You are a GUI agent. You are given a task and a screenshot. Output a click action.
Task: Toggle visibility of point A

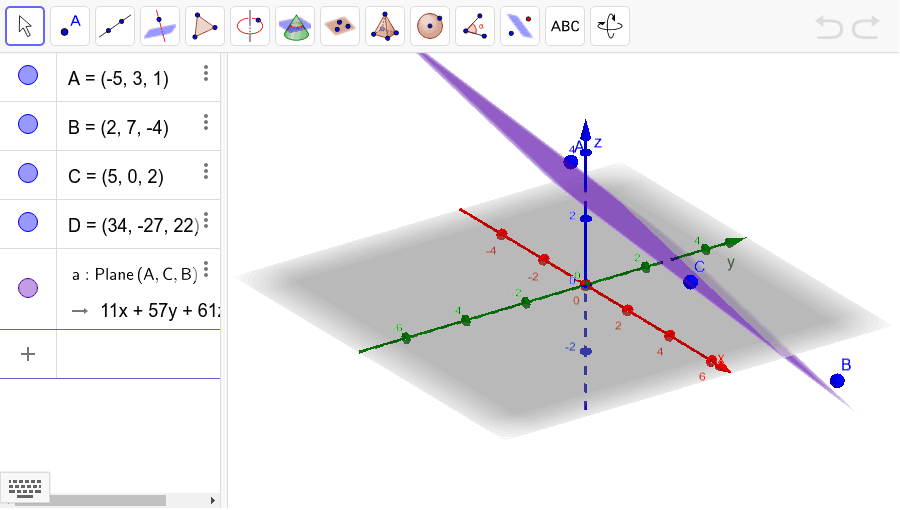pos(28,75)
